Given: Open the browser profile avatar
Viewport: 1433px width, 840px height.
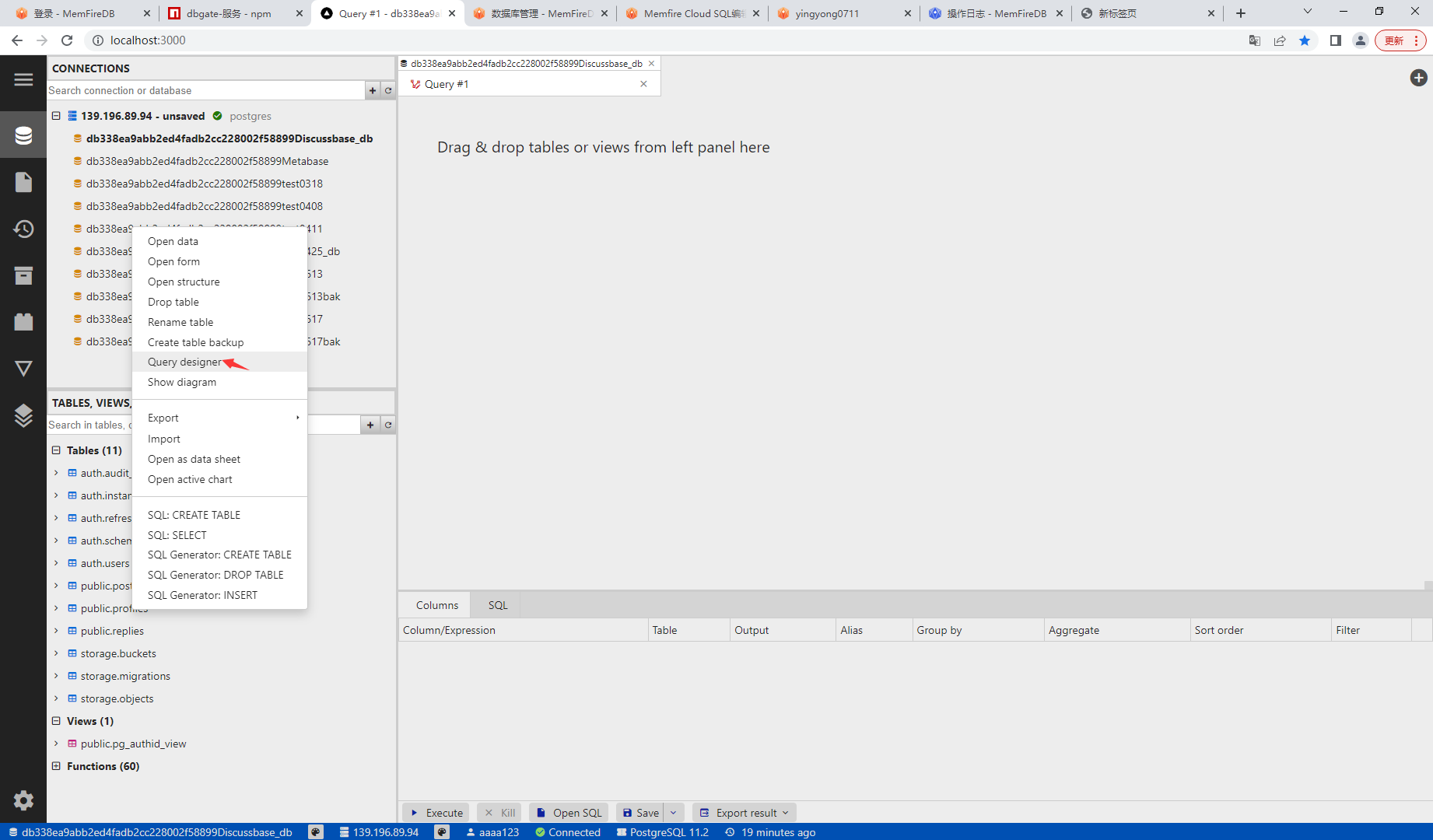Looking at the screenshot, I should click(x=1361, y=40).
